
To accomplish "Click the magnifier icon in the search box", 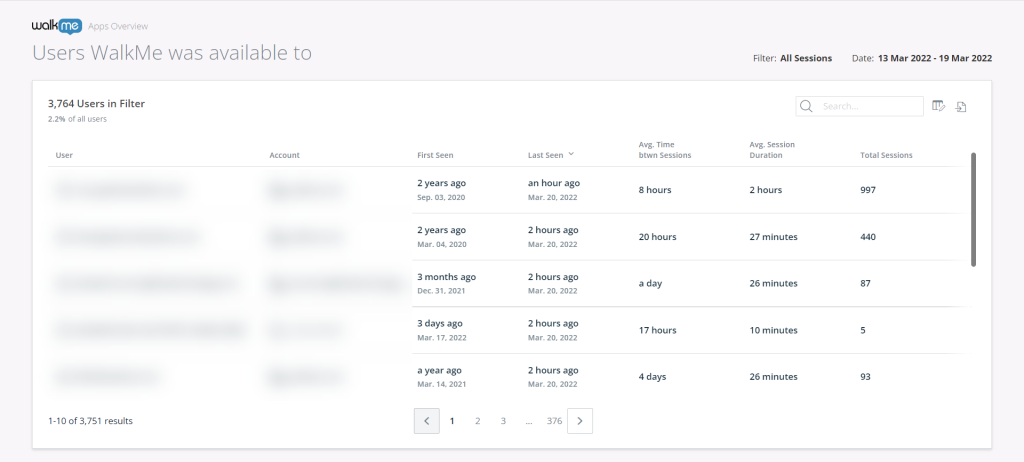I will tap(807, 106).
